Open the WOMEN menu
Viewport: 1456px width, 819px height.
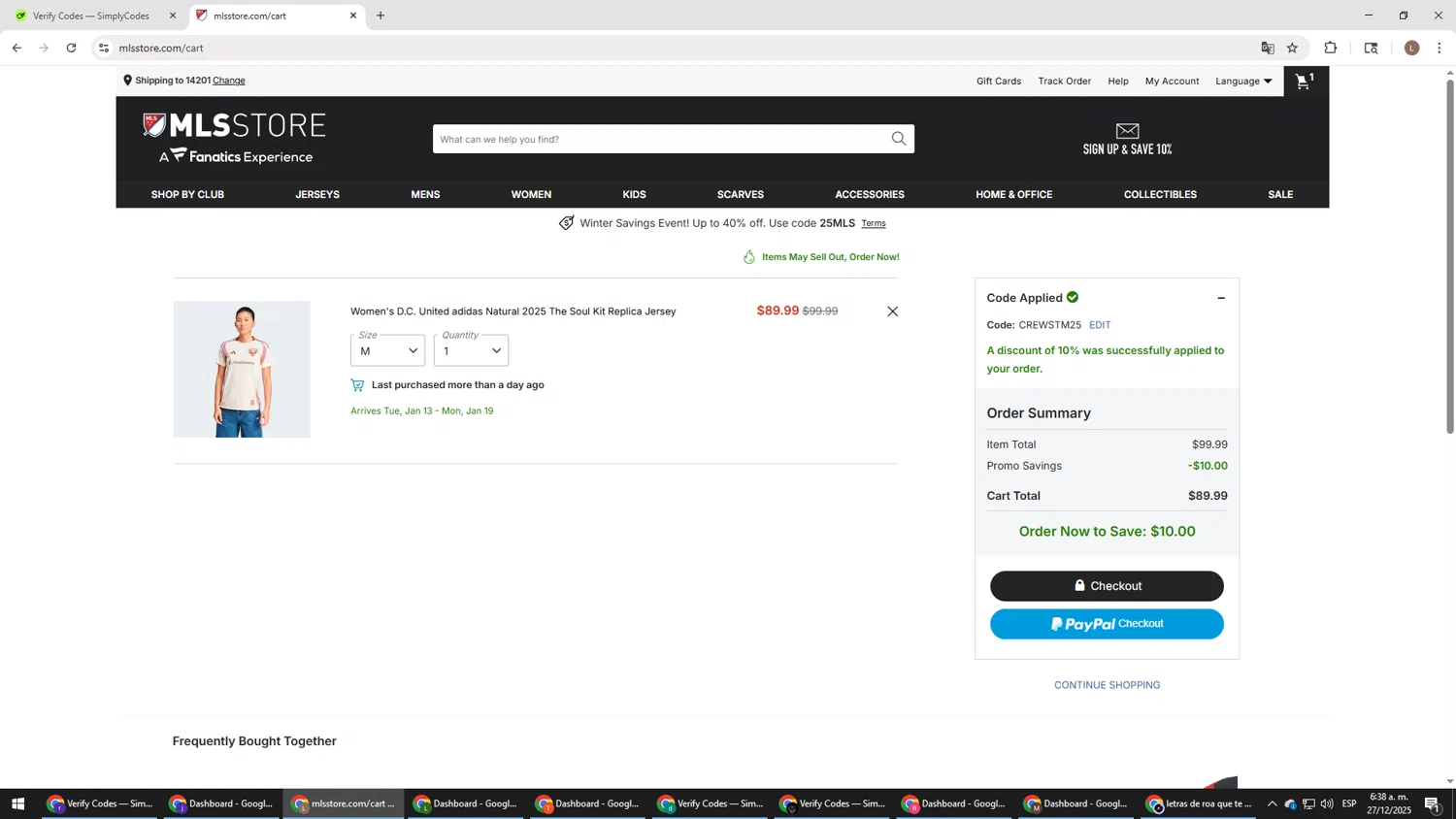(531, 195)
